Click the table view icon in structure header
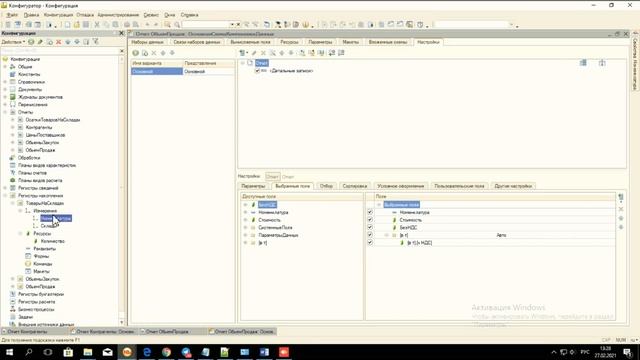Screen dimensions: 640x360 click(x=583, y=63)
